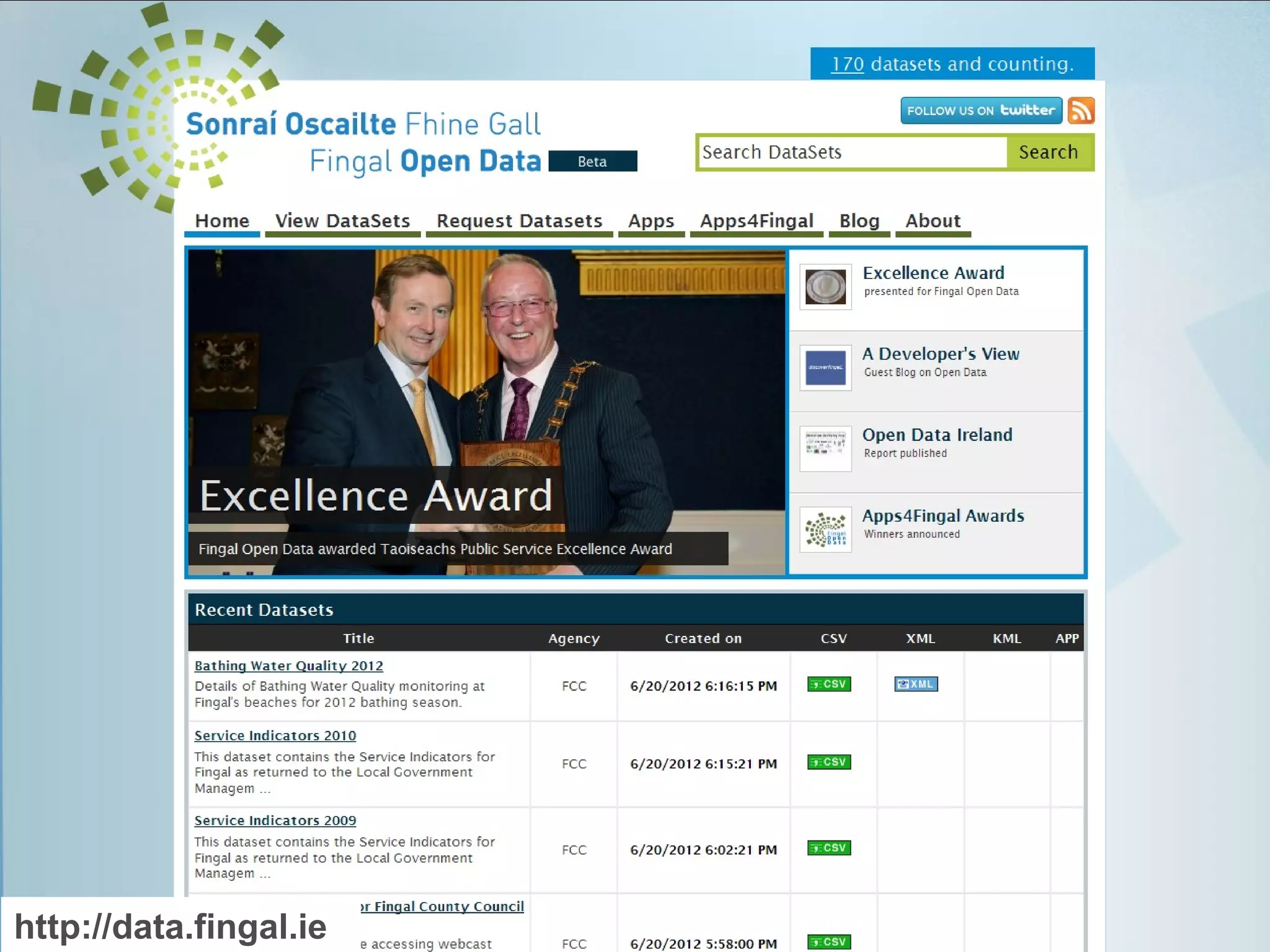Click the APP column header

(x=1067, y=638)
